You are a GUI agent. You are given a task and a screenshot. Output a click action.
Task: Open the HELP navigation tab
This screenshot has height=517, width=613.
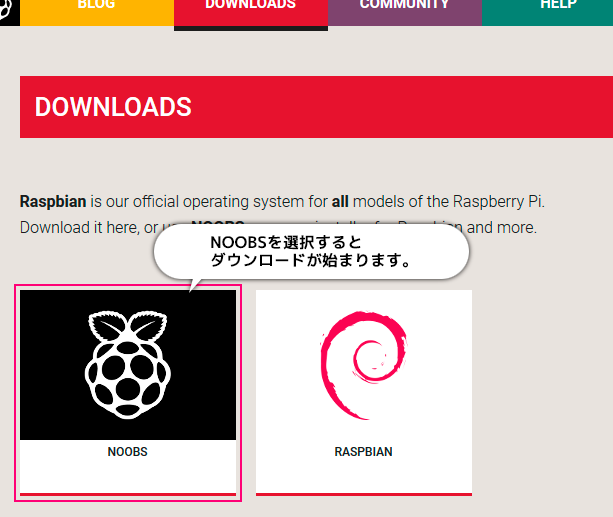tap(547, 12)
